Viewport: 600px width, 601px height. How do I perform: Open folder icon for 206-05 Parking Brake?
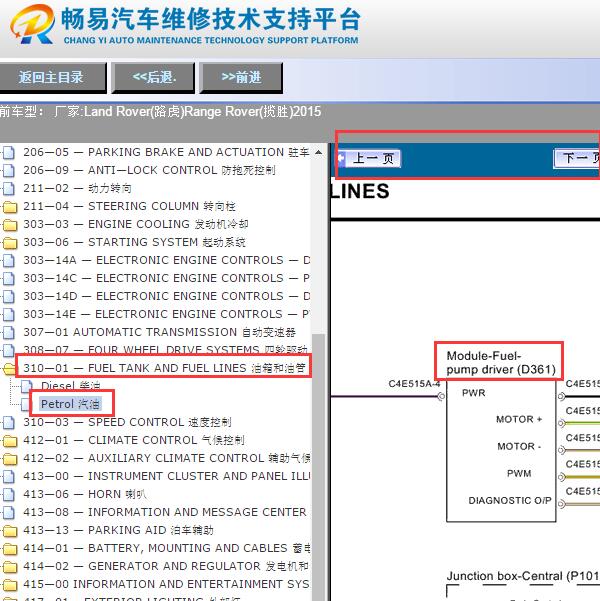[10, 153]
